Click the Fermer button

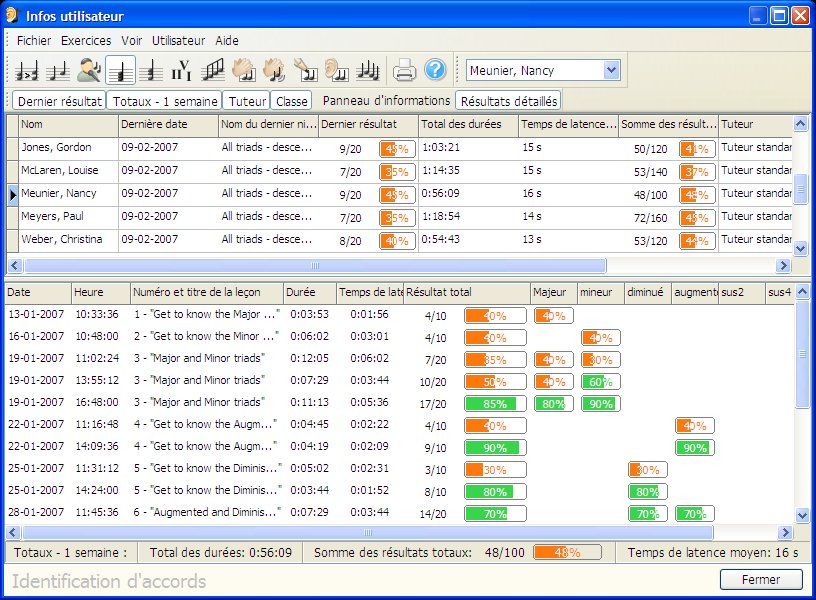coord(761,580)
